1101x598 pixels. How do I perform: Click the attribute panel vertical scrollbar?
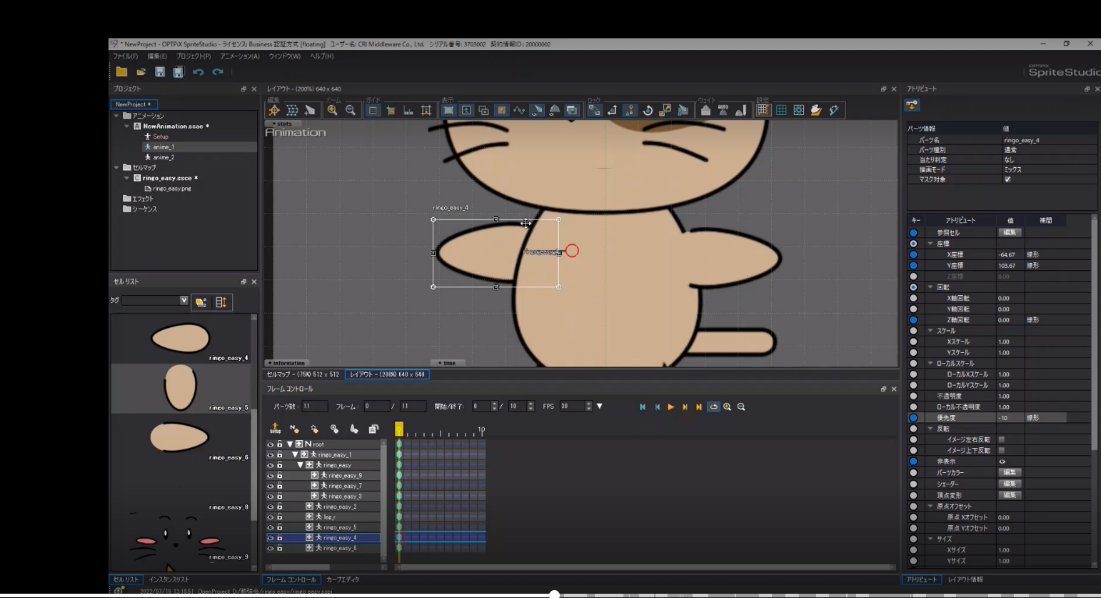(1095, 333)
